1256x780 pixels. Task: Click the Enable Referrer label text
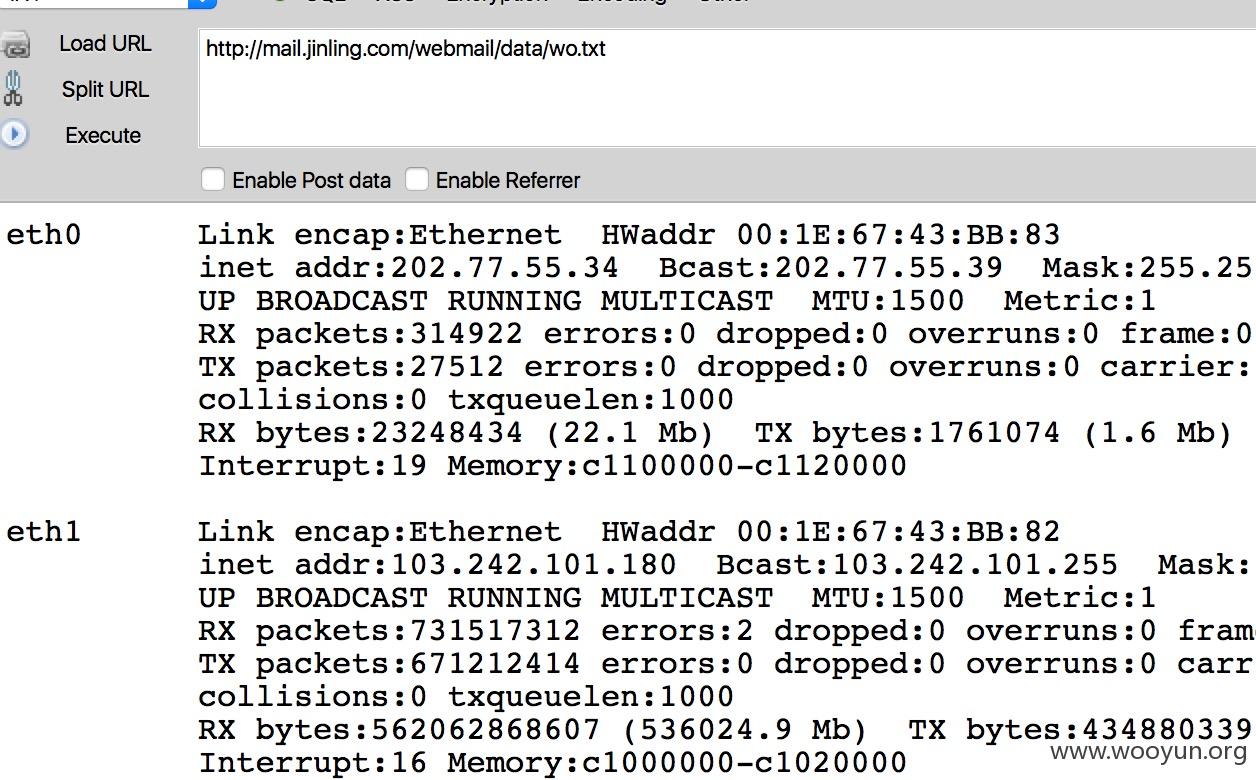tap(508, 180)
